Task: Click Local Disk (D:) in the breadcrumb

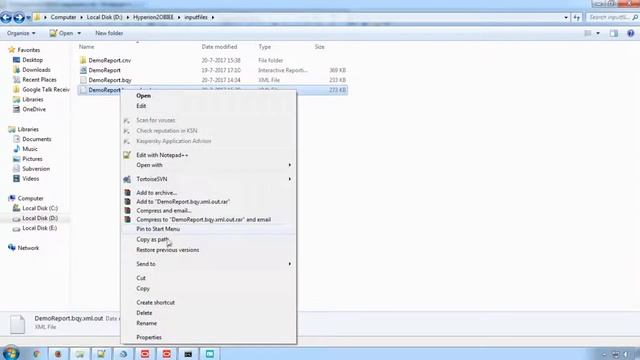Action: pyautogui.click(x=104, y=18)
